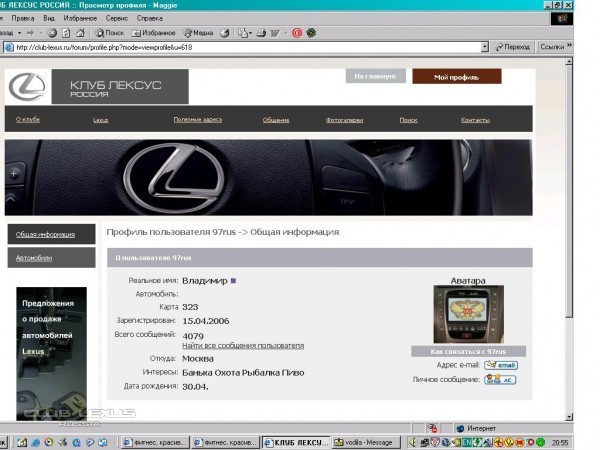Open the Фотогалерея navigation tab
Viewport: 600px width, 450px height.
tap(344, 120)
